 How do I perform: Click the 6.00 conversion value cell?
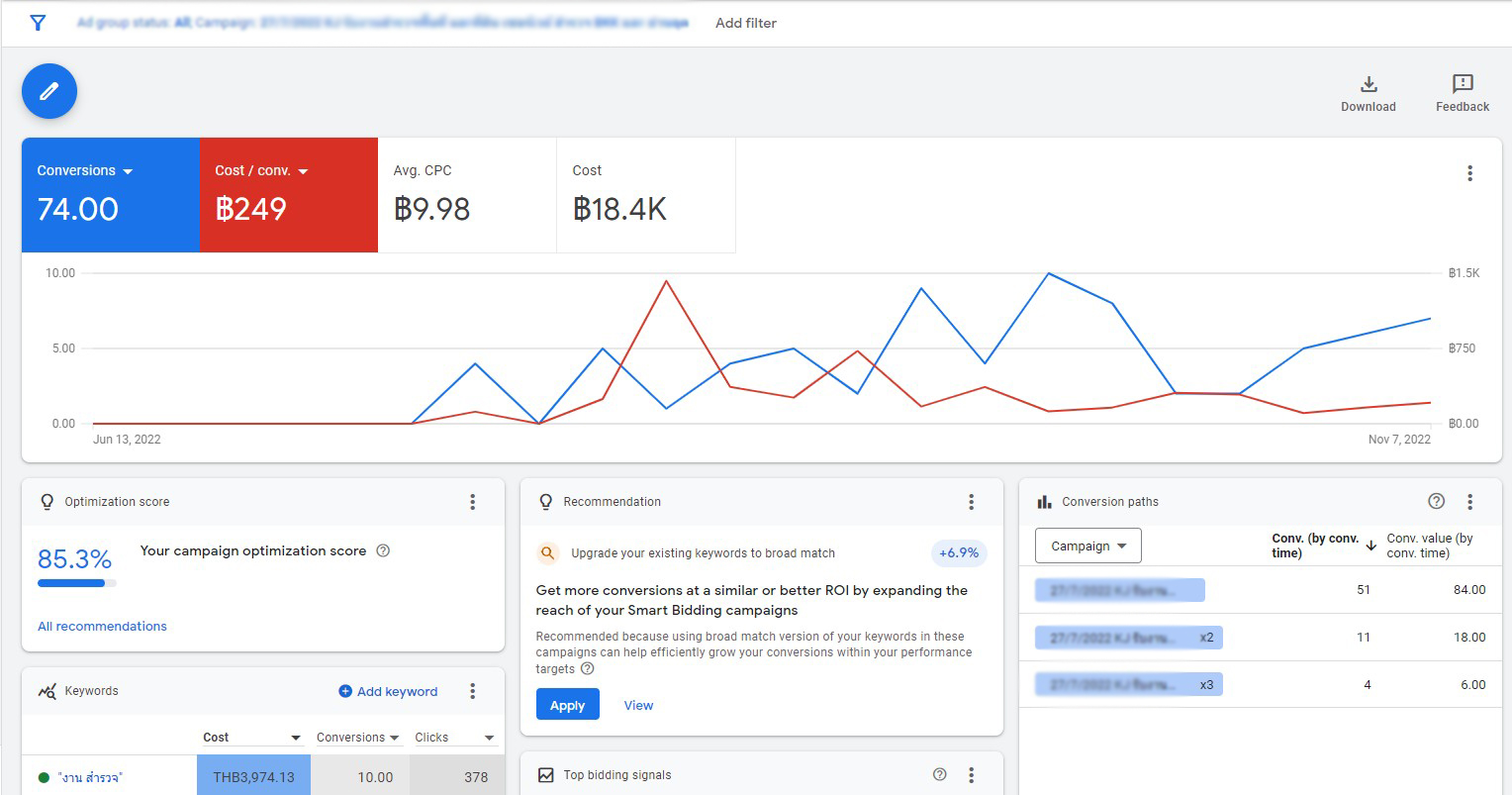click(x=1472, y=684)
